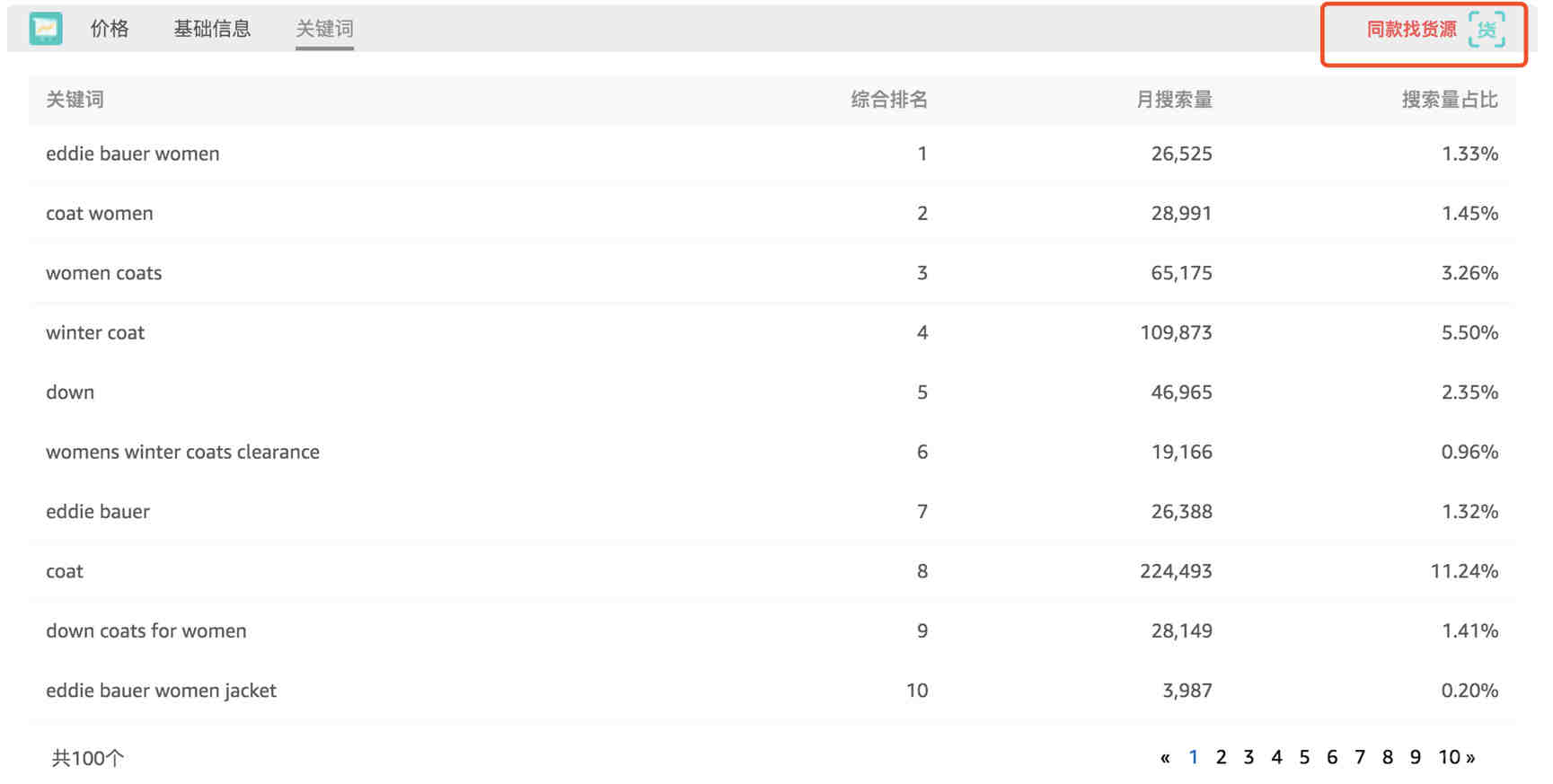
Task: Select keyword 'eddie bauer women jacket'
Action: [x=161, y=691]
